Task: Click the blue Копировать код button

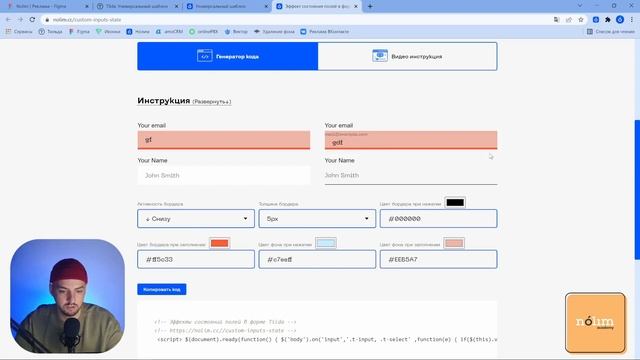Action: 162,289
